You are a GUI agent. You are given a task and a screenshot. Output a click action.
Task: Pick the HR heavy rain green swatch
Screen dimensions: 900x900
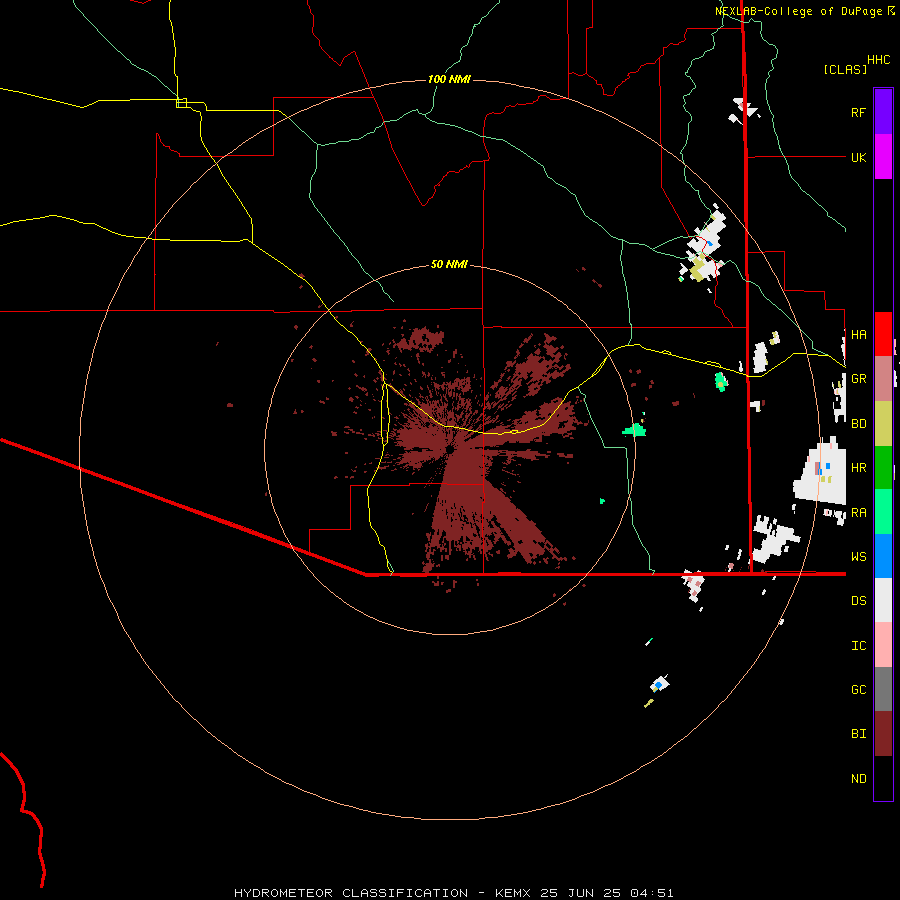tap(883, 467)
